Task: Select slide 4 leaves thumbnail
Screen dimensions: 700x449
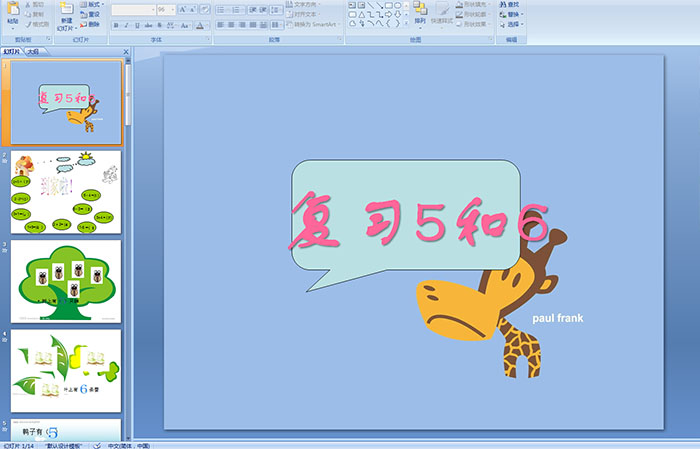Action: 66,371
